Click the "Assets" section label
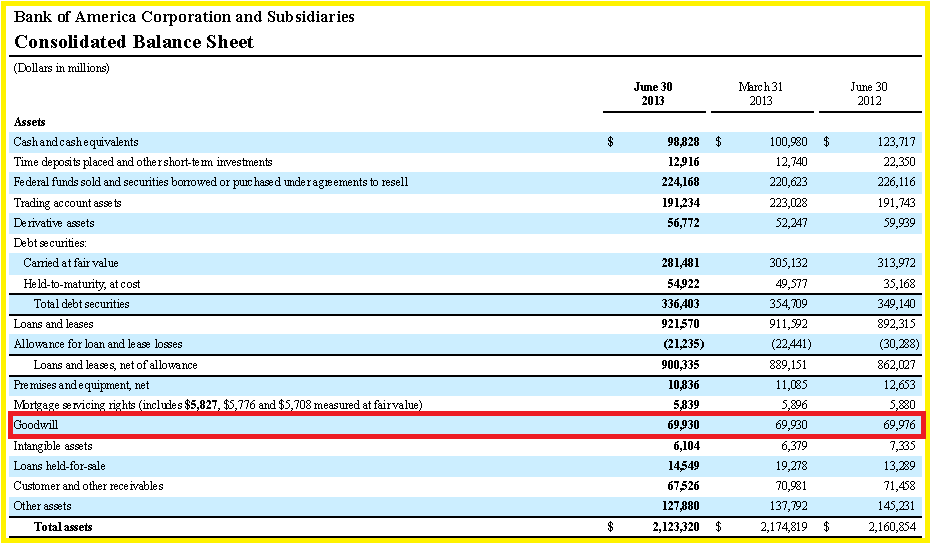 click(x=29, y=122)
